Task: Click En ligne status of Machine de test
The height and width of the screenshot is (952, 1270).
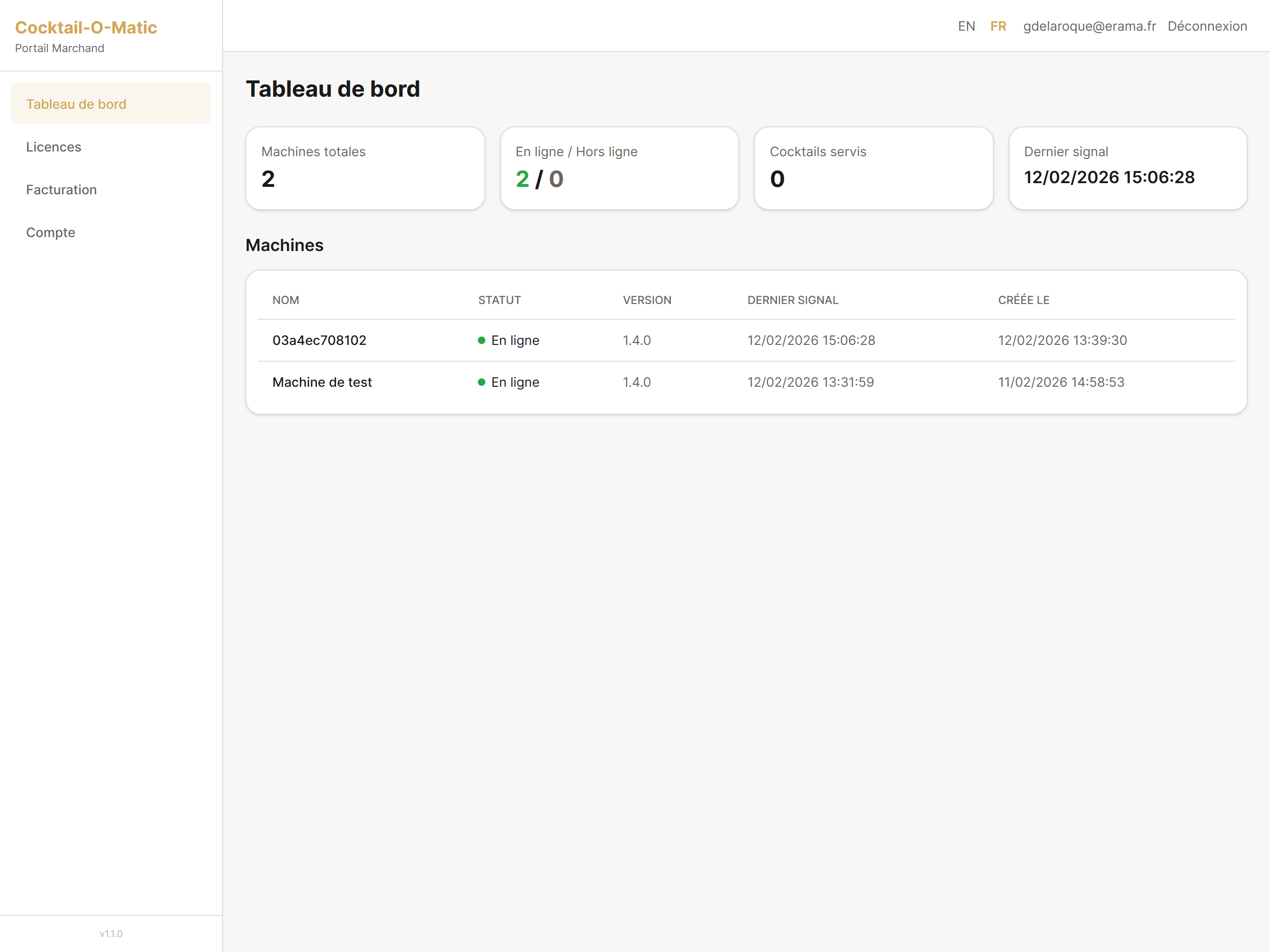Action: (515, 383)
